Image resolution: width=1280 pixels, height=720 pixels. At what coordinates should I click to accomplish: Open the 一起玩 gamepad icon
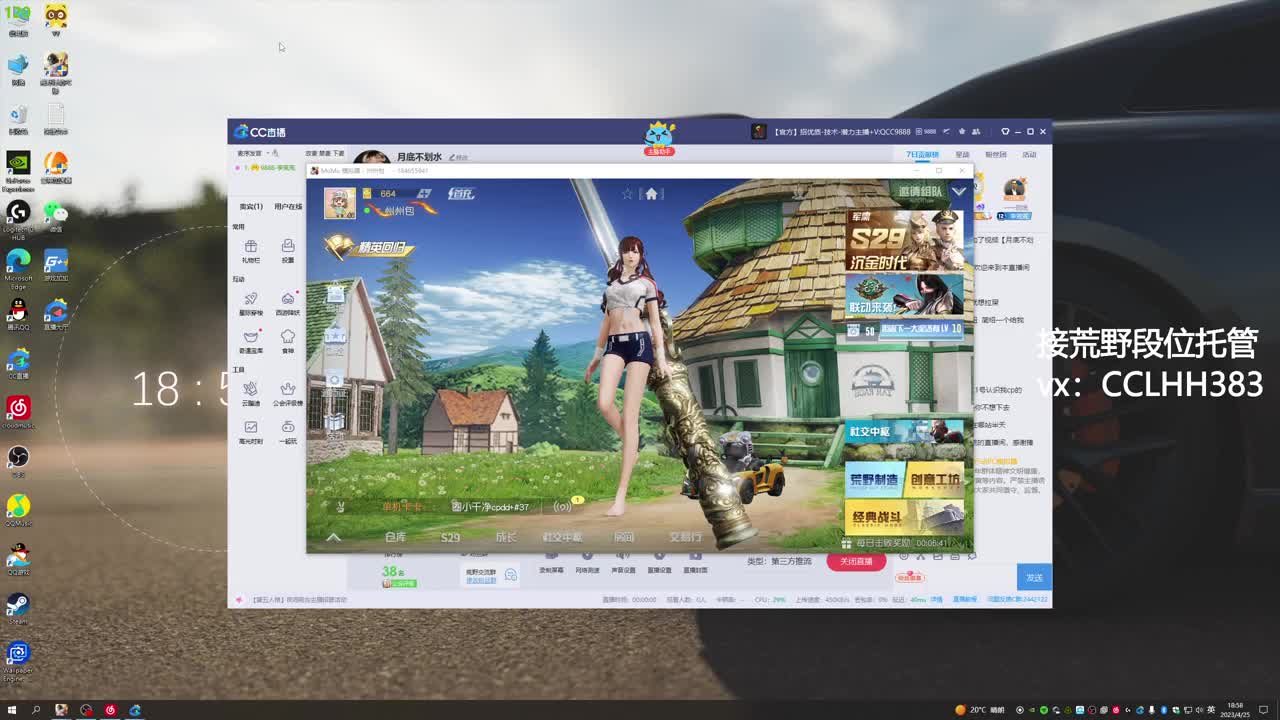tap(288, 427)
